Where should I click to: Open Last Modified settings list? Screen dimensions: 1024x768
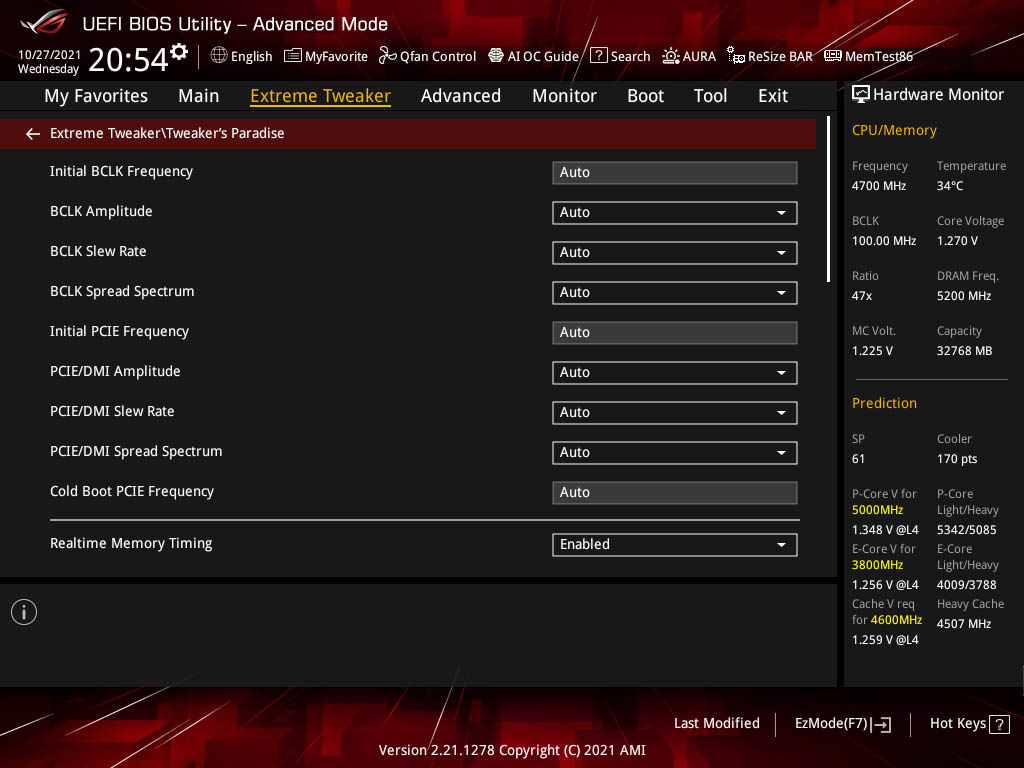click(x=716, y=724)
